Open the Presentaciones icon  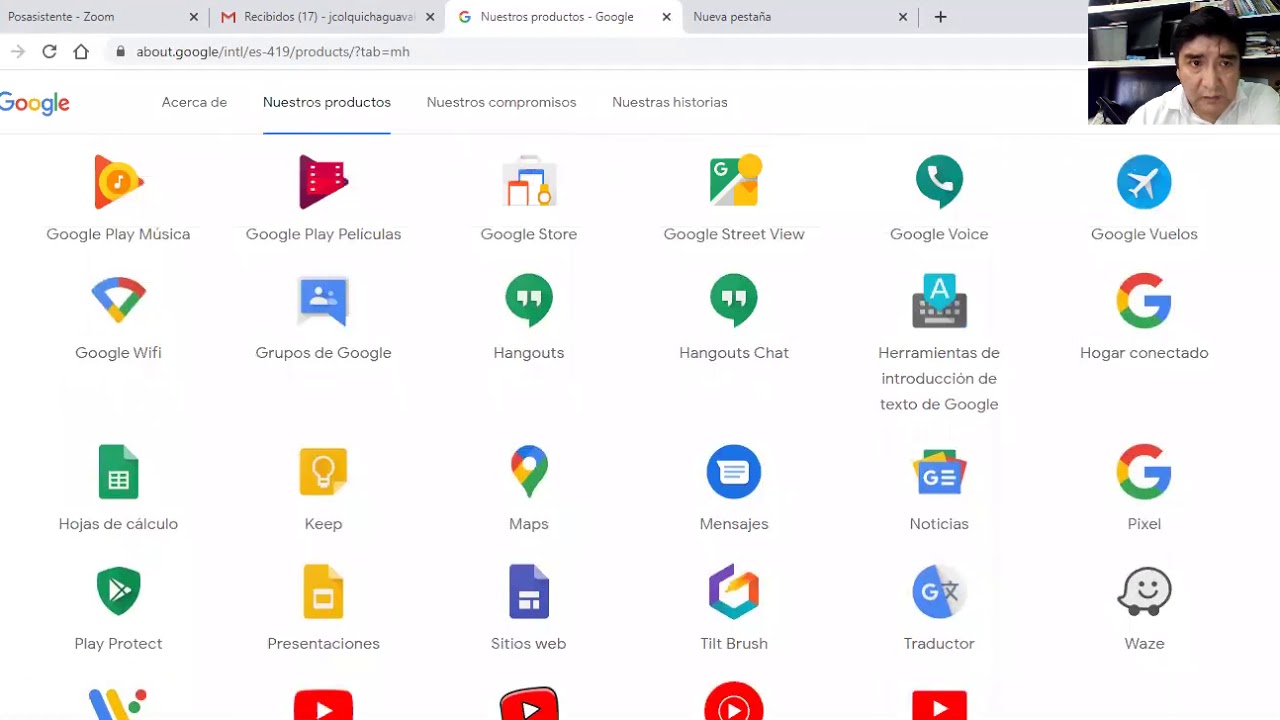pos(323,591)
